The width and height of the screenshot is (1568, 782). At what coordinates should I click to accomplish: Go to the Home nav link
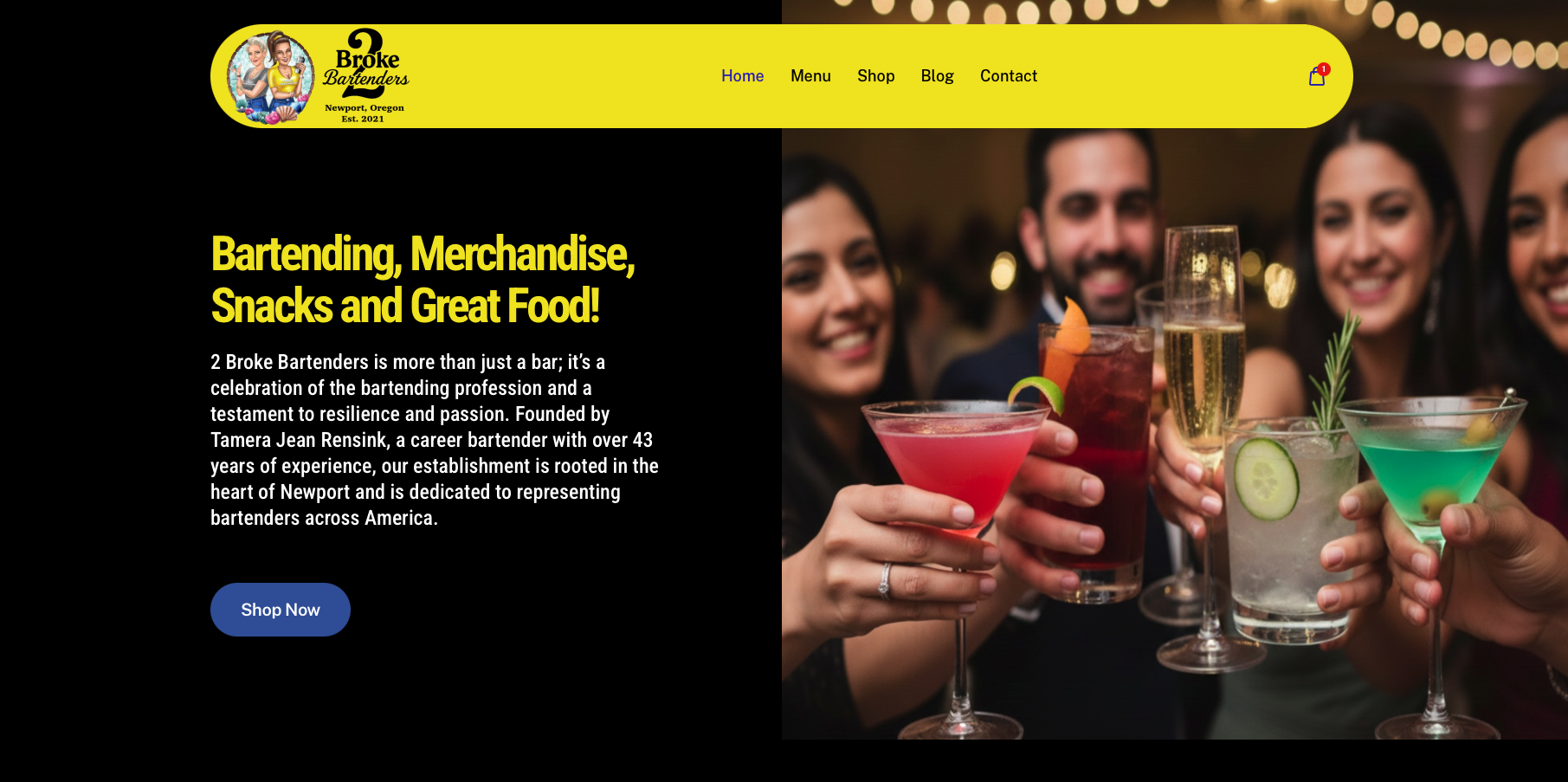tap(742, 76)
